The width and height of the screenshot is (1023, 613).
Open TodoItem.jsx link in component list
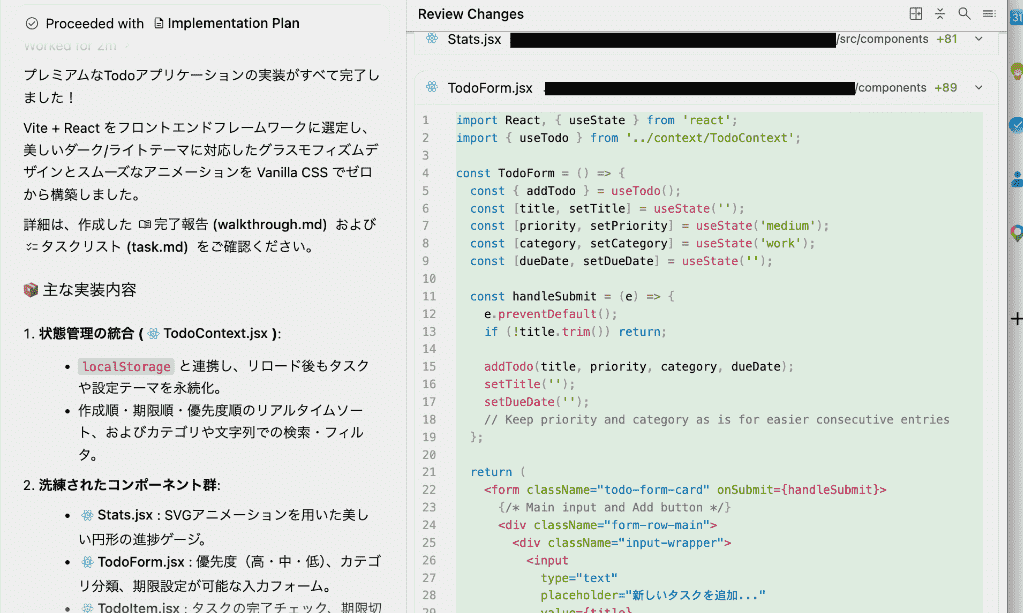(130, 607)
